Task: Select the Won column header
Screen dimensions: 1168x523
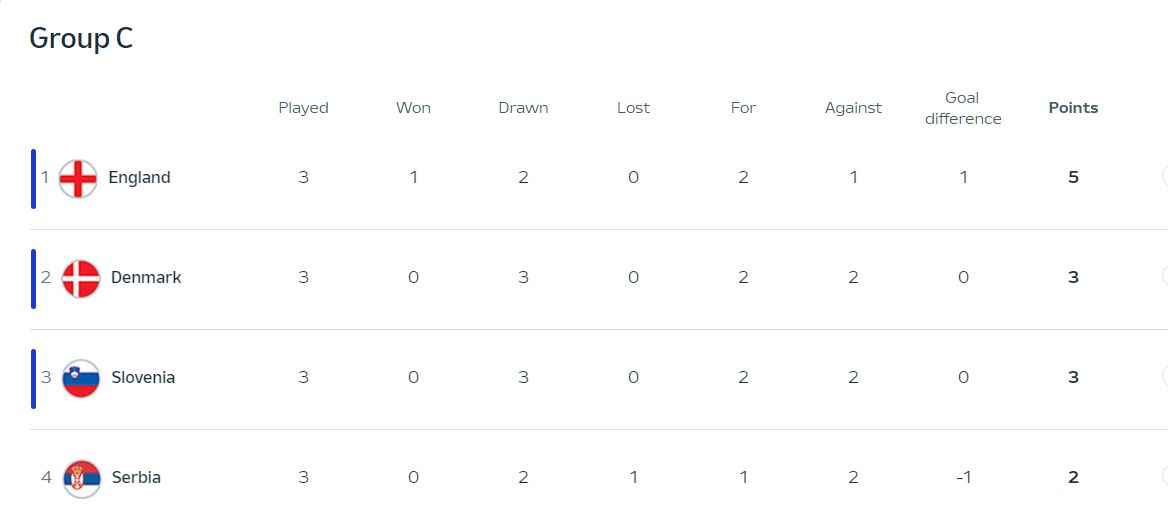Action: click(413, 108)
